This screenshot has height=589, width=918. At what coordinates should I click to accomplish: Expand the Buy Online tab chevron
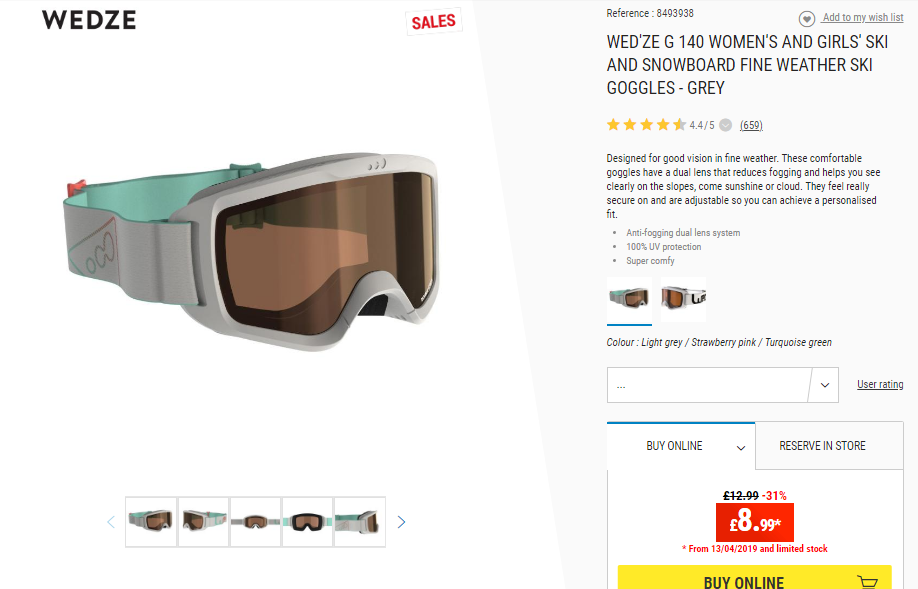(741, 448)
